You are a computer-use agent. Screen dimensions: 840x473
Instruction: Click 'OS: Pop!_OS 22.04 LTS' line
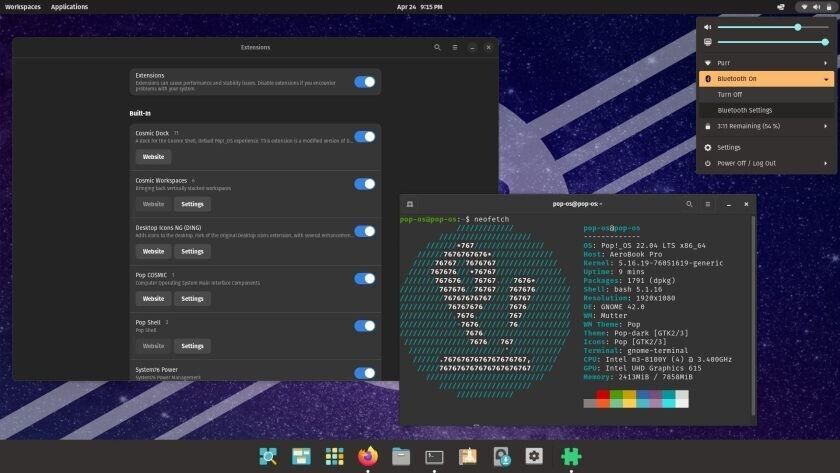(x=644, y=245)
